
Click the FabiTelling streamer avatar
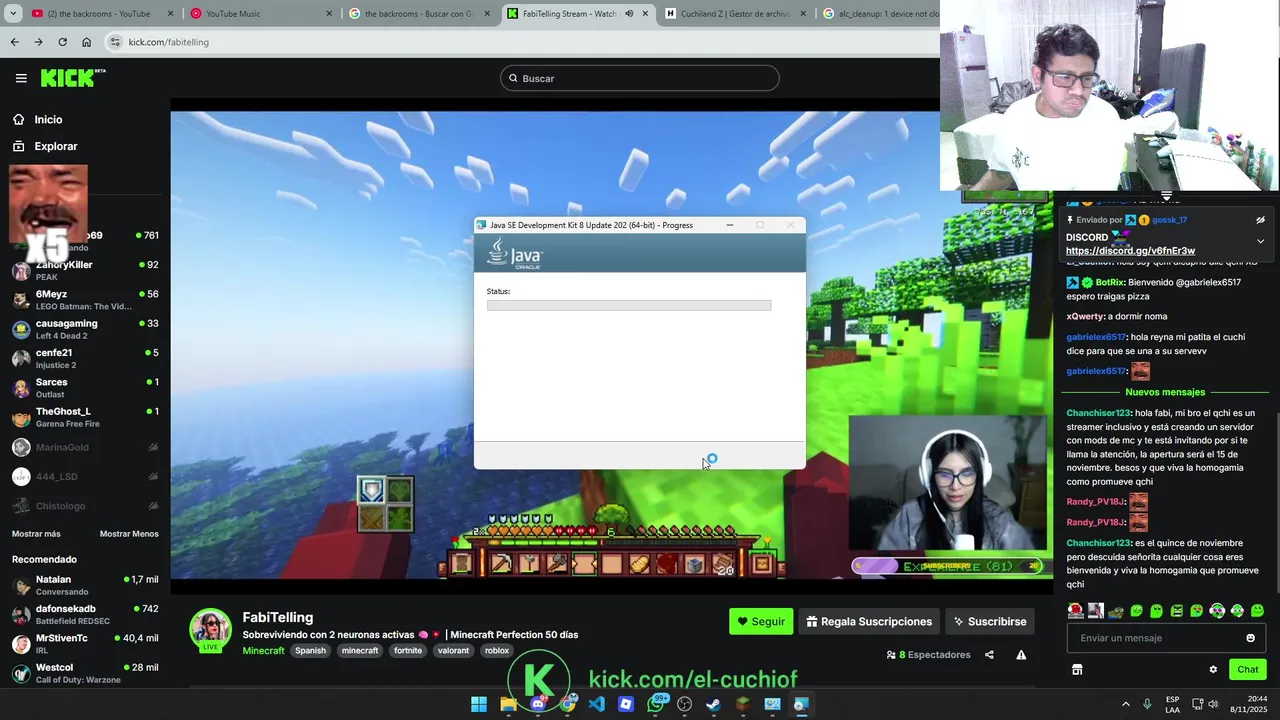[211, 629]
